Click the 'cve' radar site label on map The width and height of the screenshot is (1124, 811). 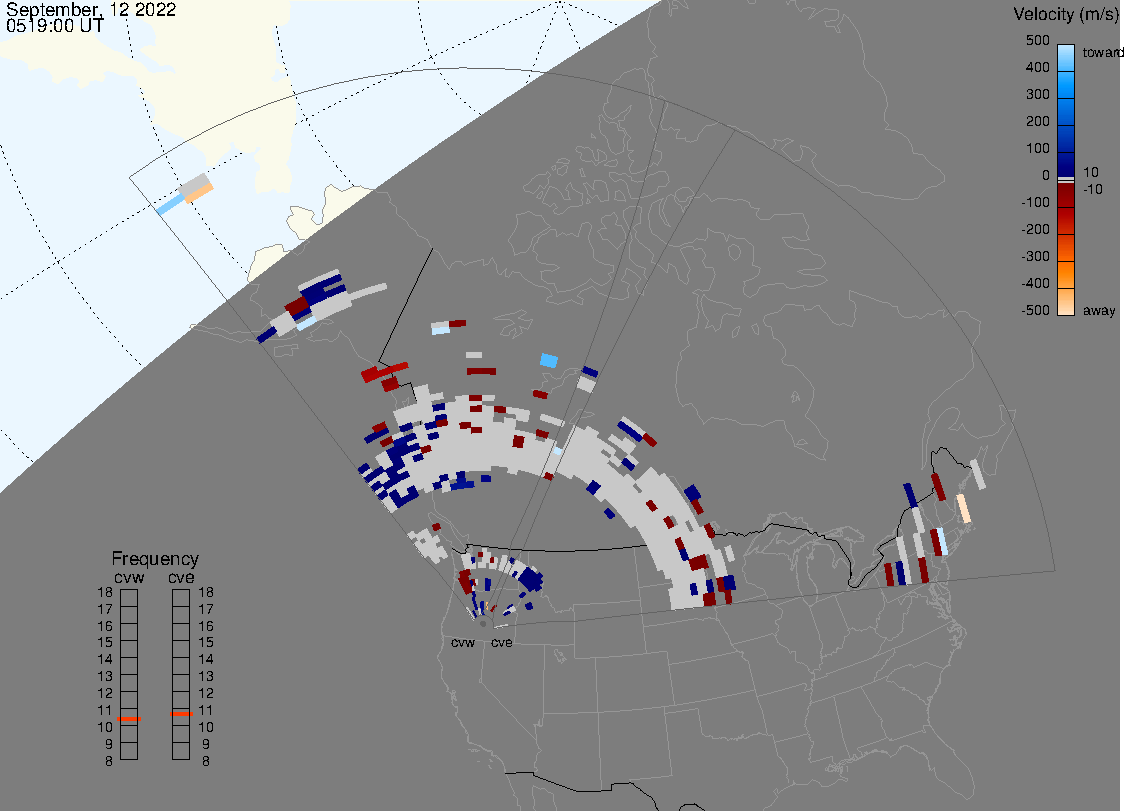click(x=502, y=642)
